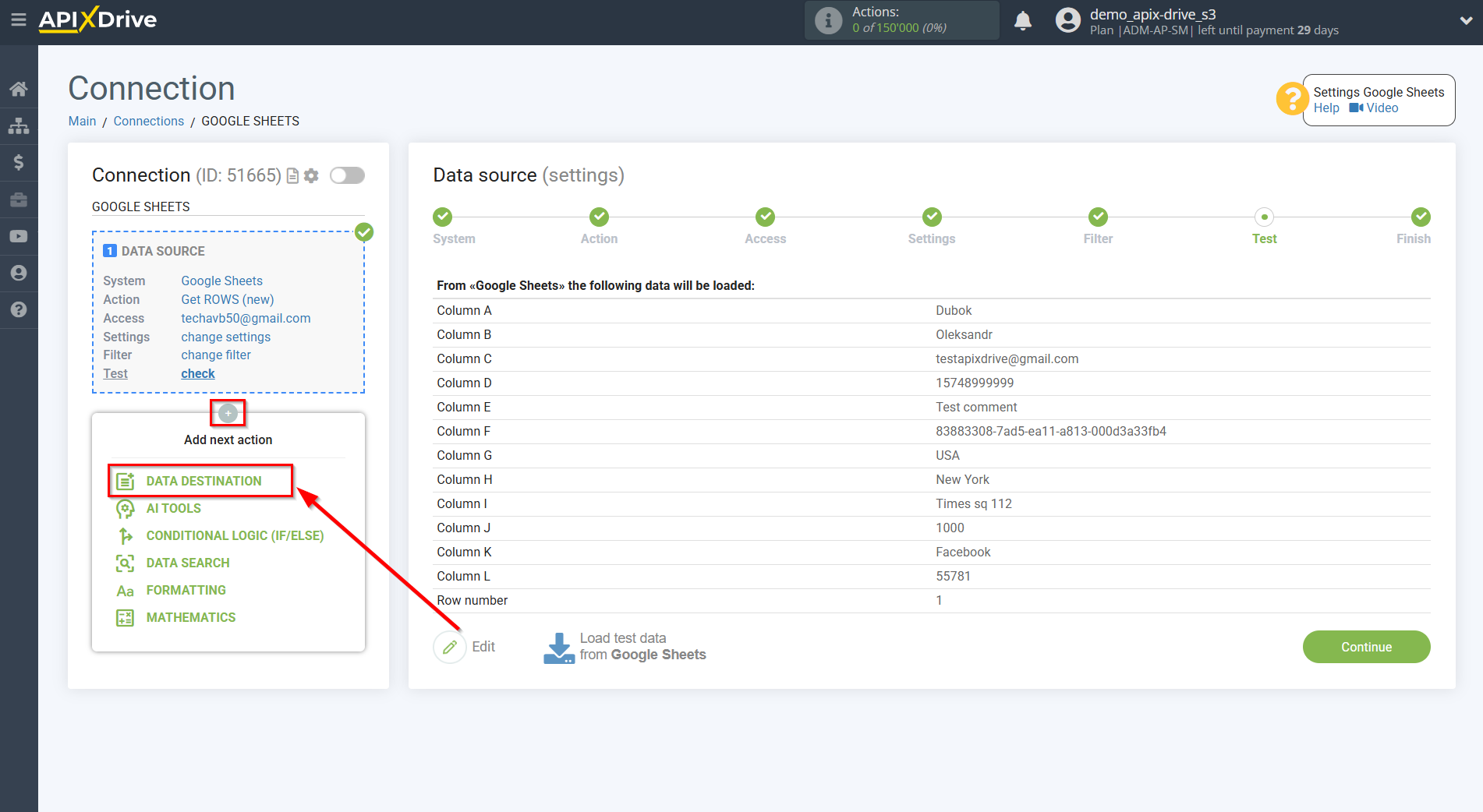Viewport: 1483px width, 812px height.
Task: Click the plus add action button
Action: point(228,413)
